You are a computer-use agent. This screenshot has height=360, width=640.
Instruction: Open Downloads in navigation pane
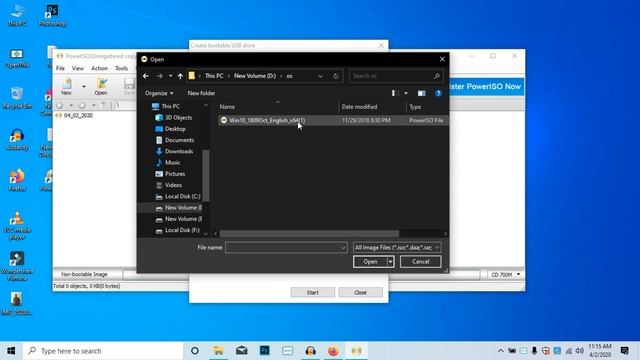point(179,151)
